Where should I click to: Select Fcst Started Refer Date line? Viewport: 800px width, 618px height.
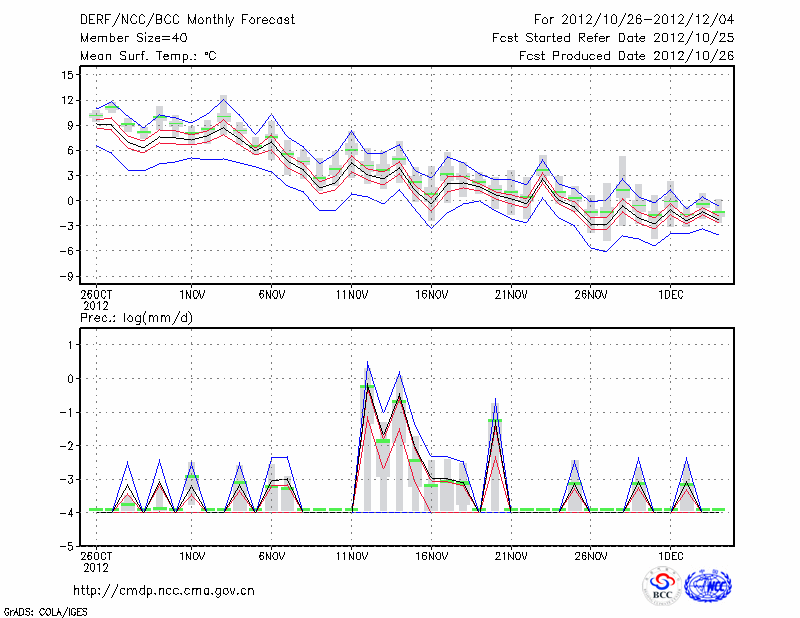613,37
